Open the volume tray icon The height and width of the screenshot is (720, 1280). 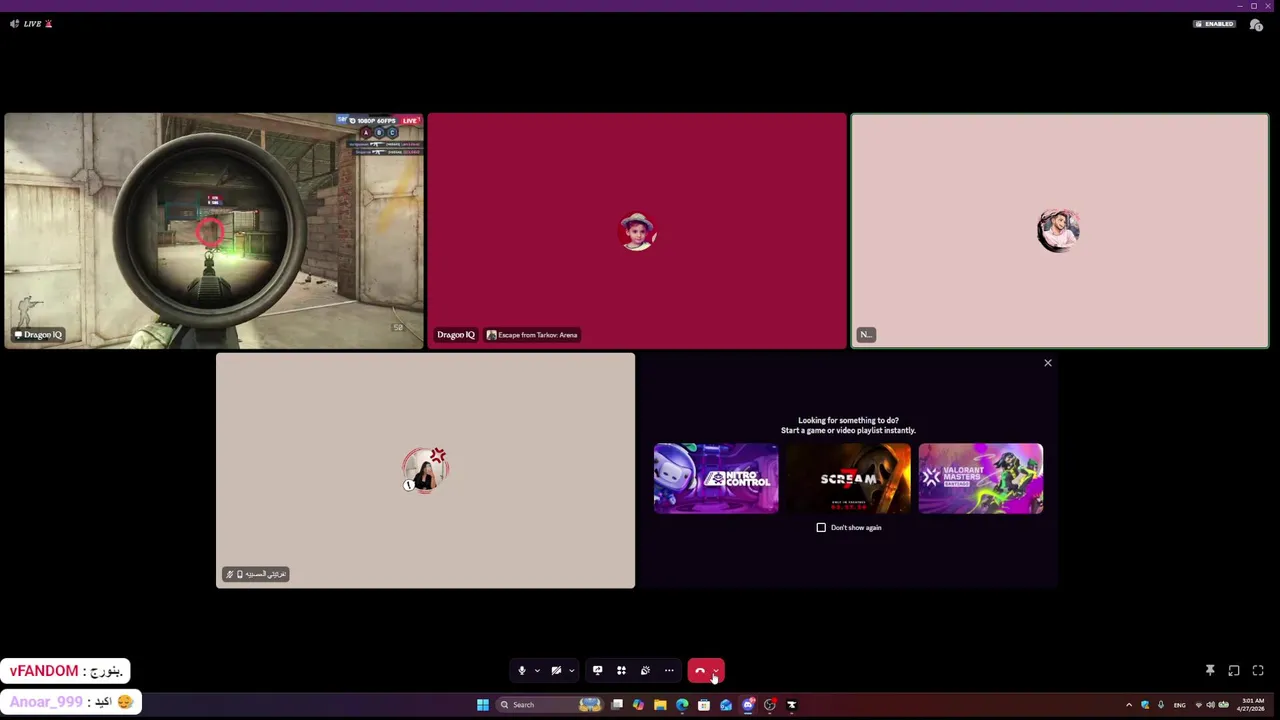coord(1211,705)
